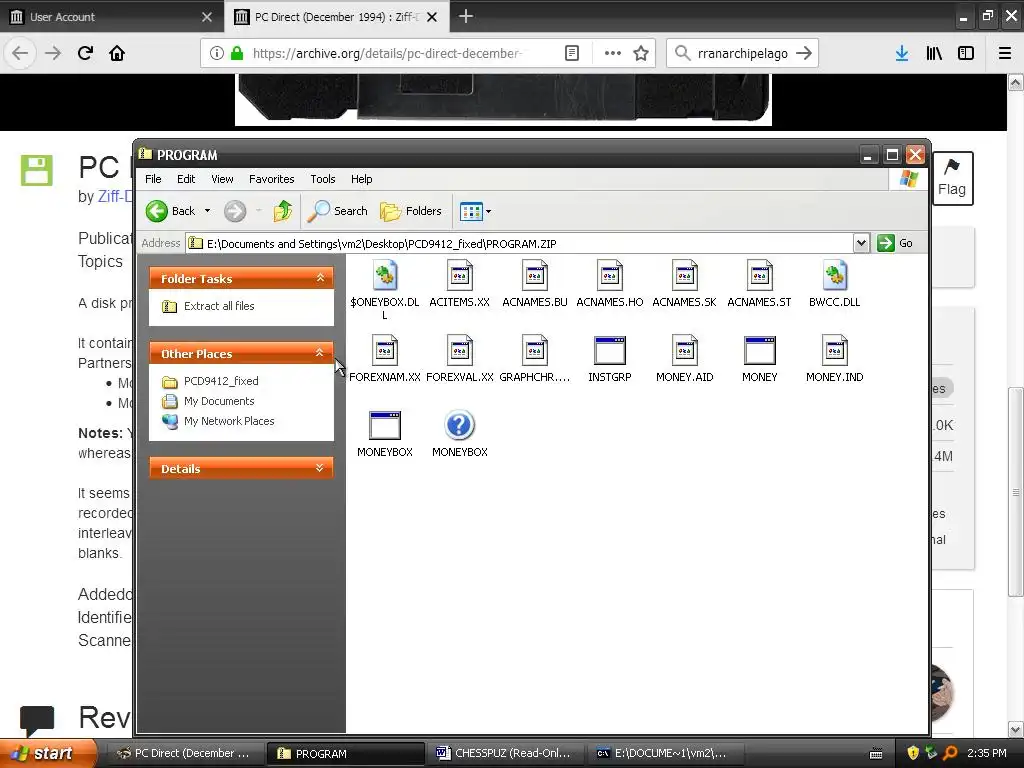This screenshot has height=768, width=1024.
Task: Go to browser home page
Action: 117,53
